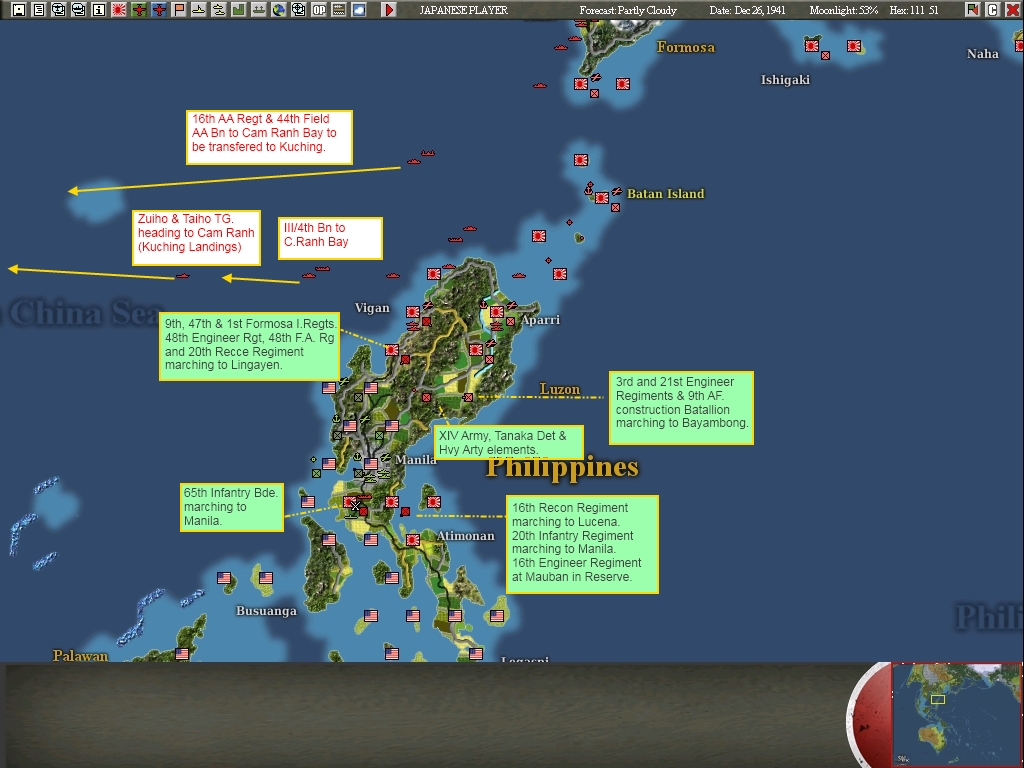Click the orange flag toolbar icon
1024x768 pixels.
click(179, 10)
